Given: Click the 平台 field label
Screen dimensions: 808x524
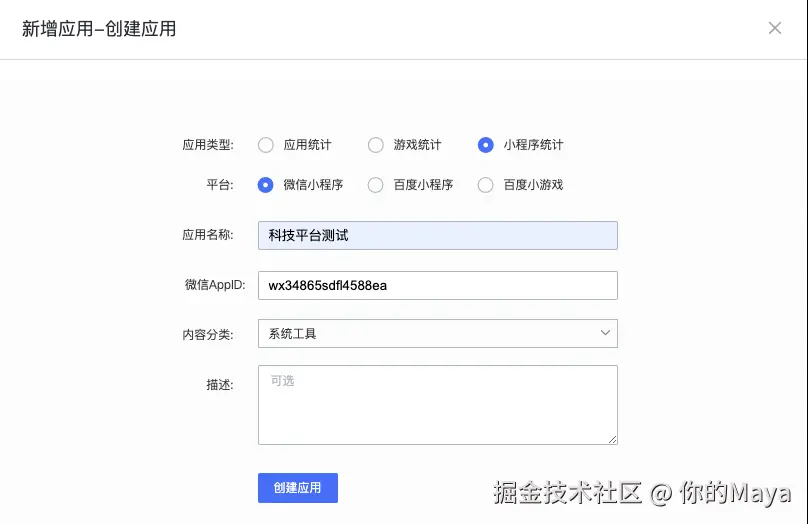Looking at the screenshot, I should (x=219, y=185).
